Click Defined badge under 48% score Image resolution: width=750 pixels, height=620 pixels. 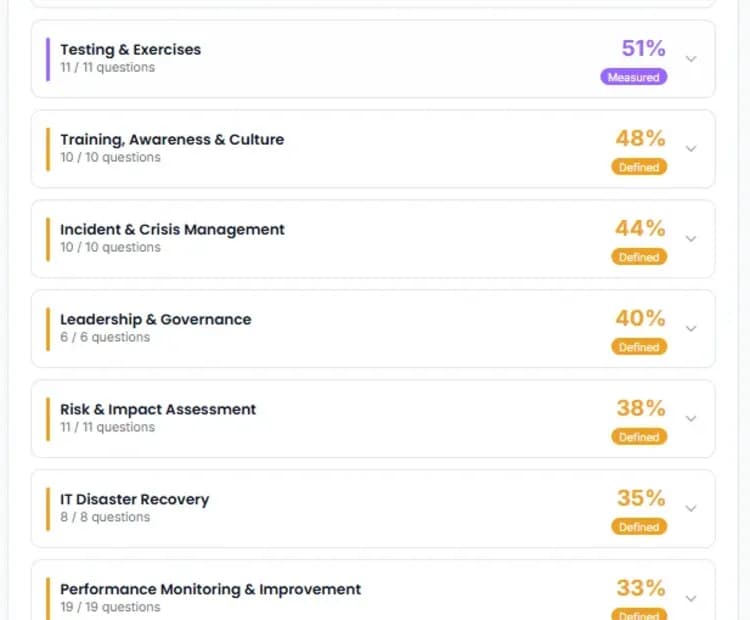click(x=639, y=167)
